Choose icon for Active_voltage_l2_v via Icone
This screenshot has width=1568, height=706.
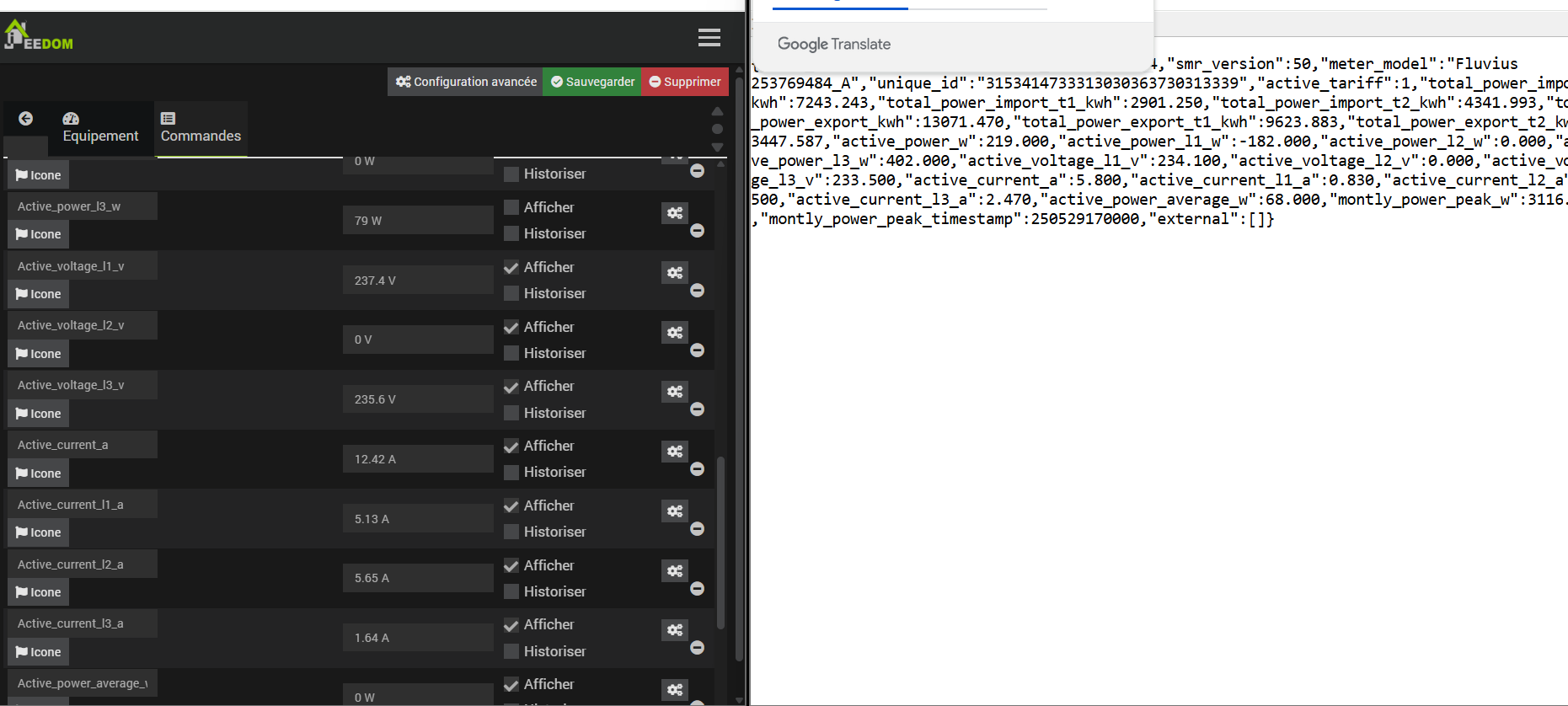click(39, 354)
